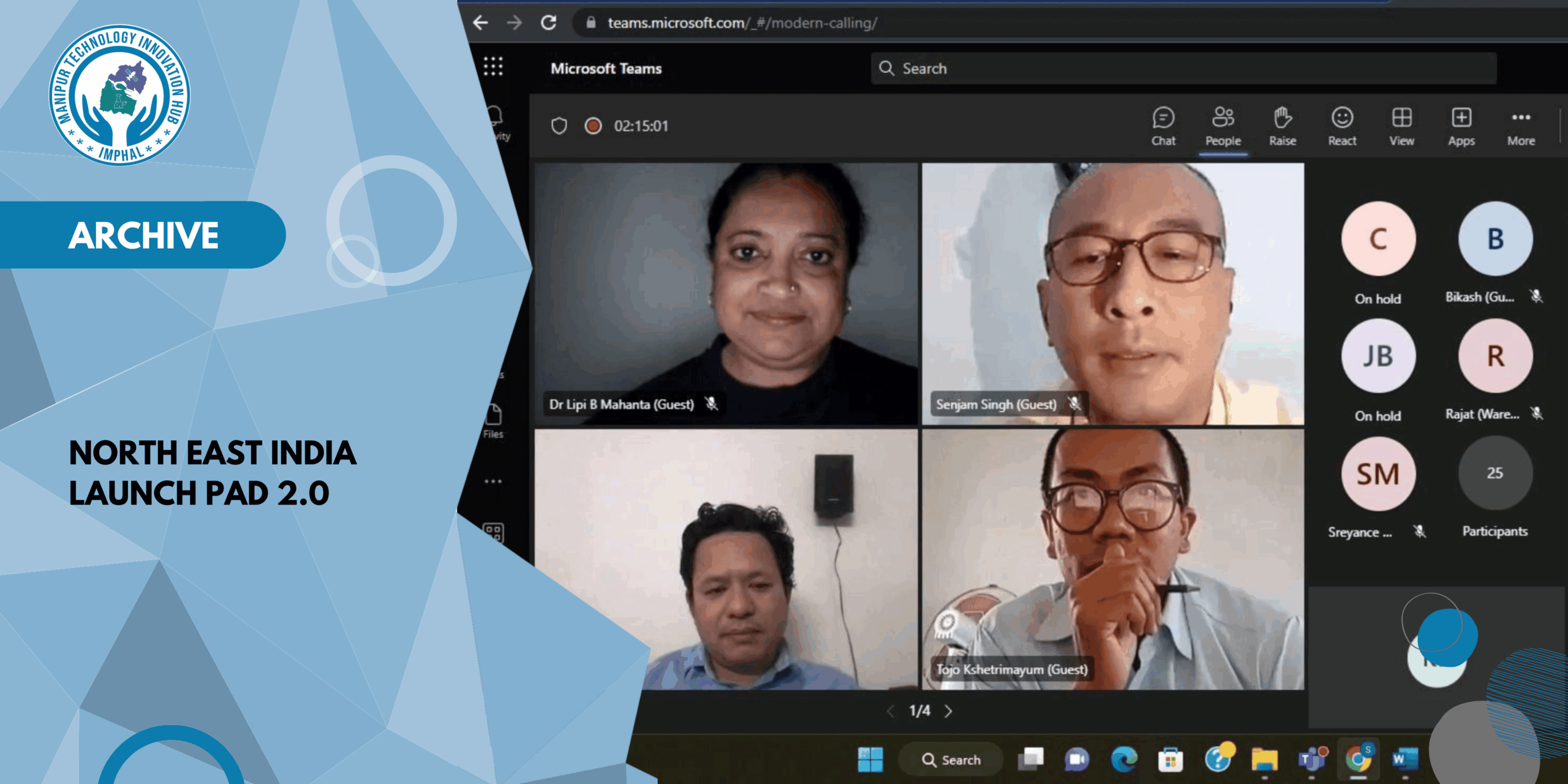Open the Teams app on the taskbar
1568x784 pixels.
point(1311,759)
